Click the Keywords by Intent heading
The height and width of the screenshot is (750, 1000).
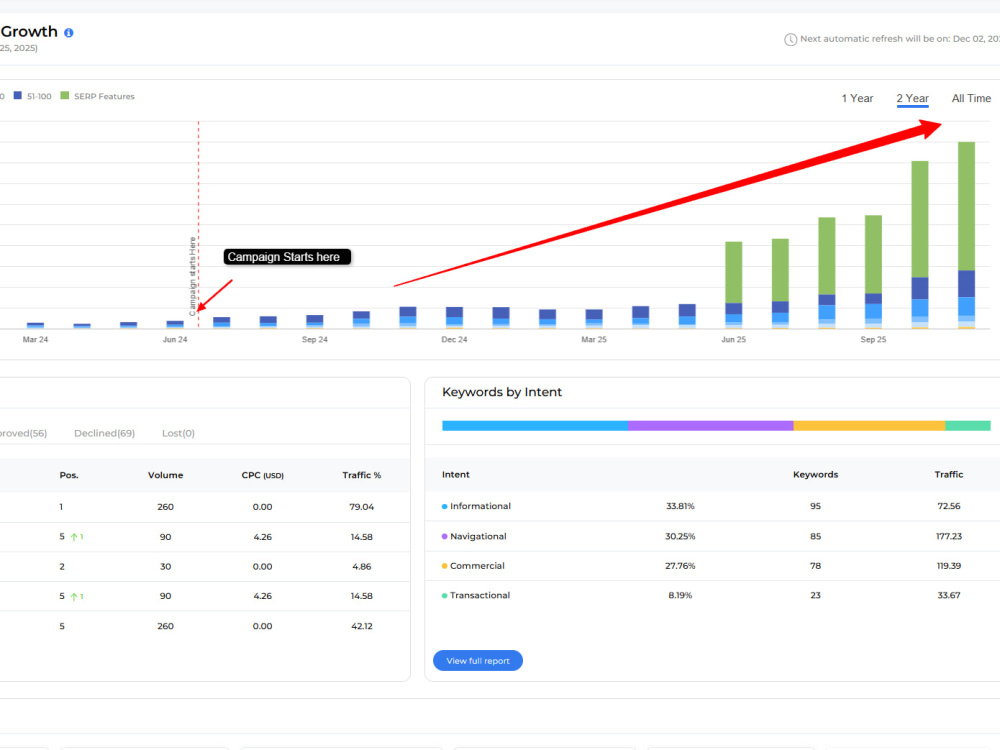502,392
